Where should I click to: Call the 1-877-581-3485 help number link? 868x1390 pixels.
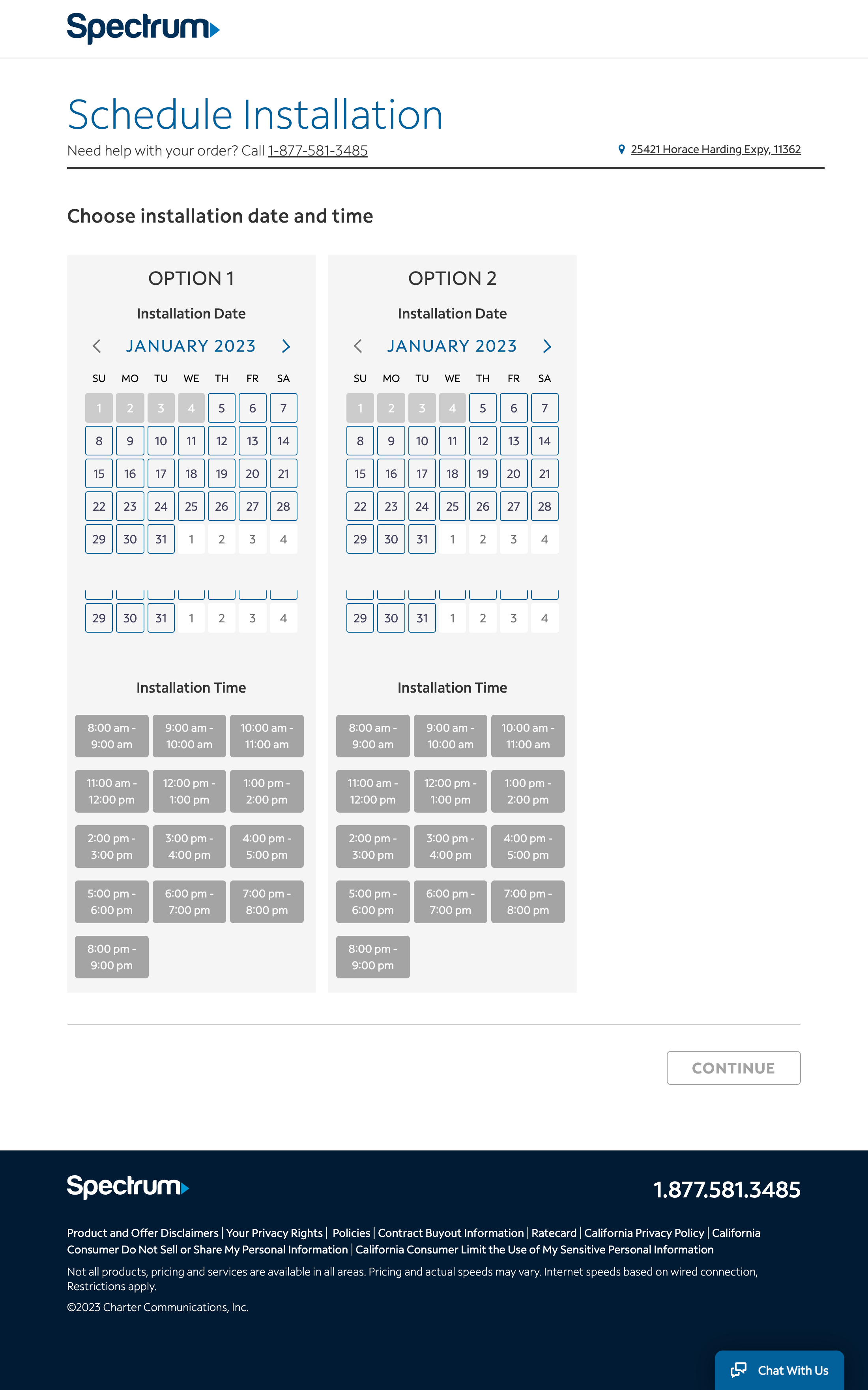point(318,150)
